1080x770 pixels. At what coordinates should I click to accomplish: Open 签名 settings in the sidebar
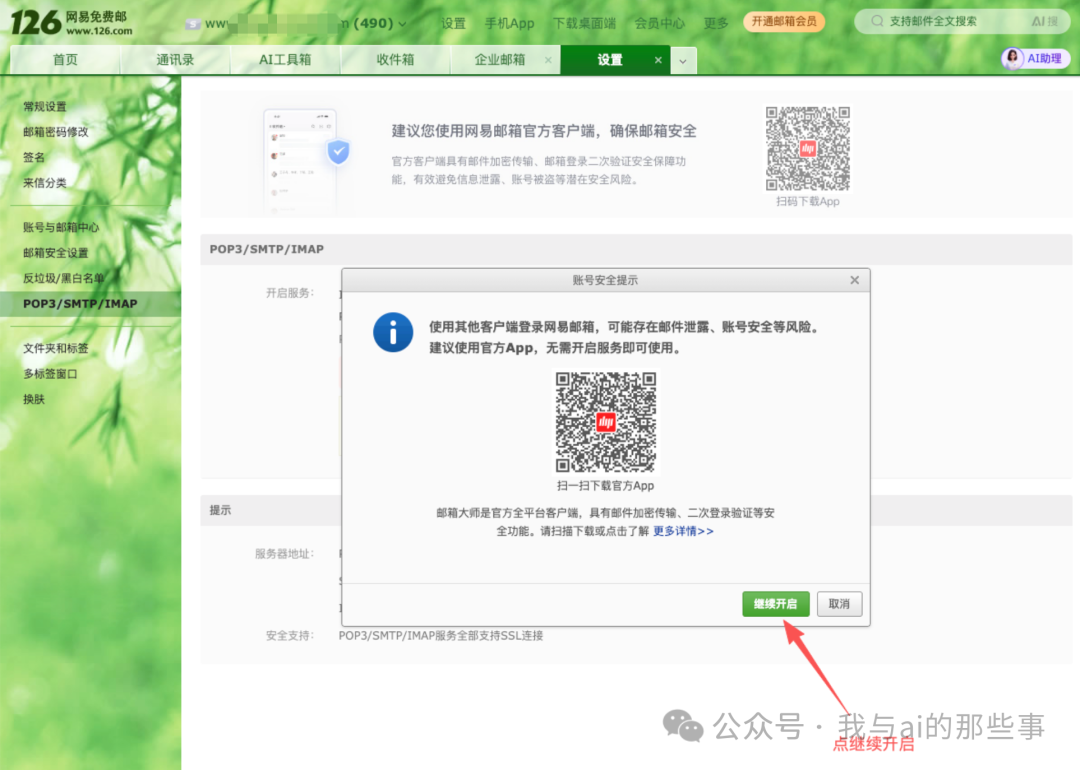tap(34, 157)
